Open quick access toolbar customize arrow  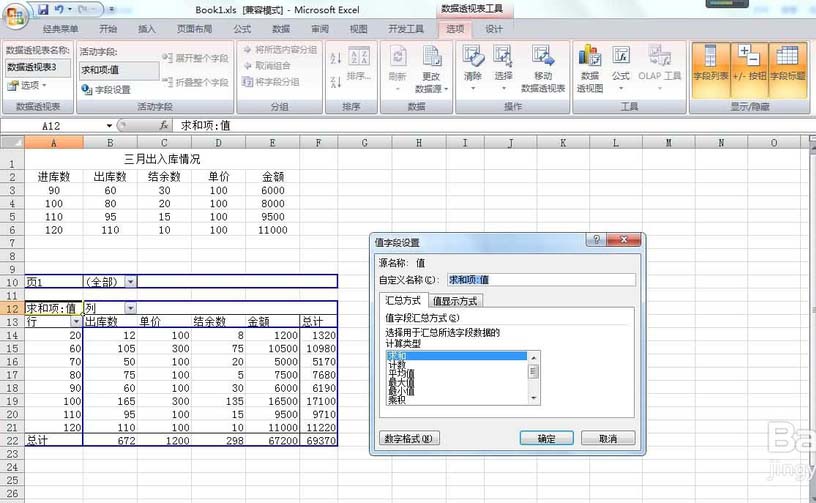click(112, 9)
